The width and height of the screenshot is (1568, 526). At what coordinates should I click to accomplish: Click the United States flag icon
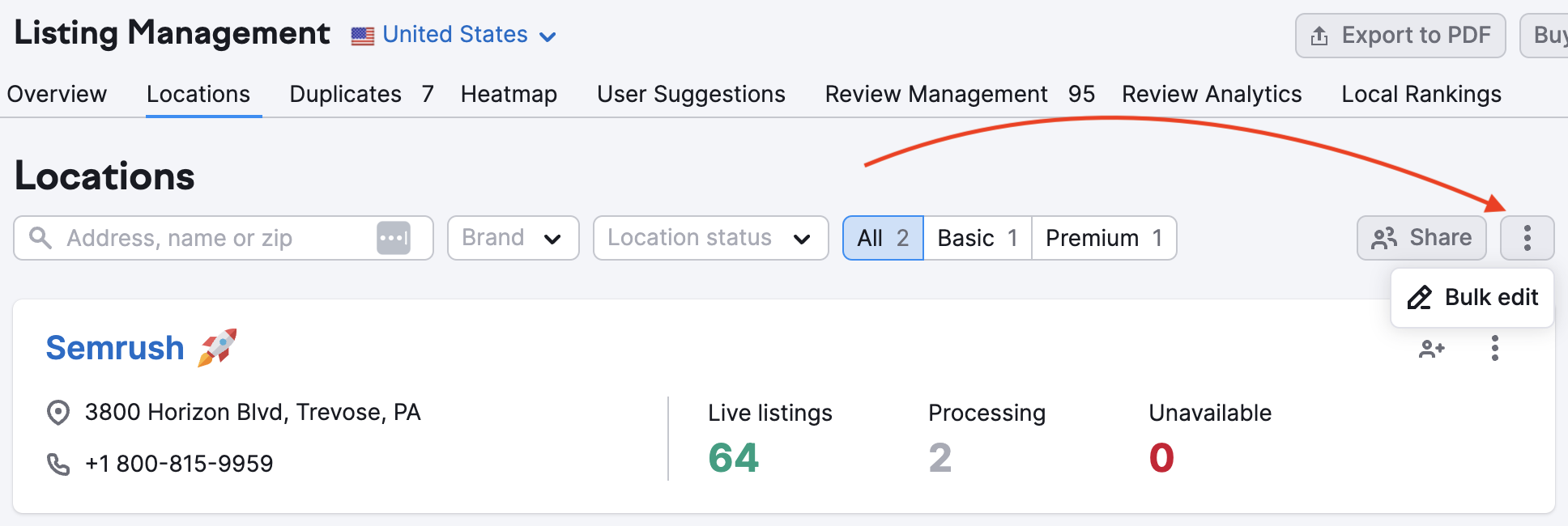363,36
